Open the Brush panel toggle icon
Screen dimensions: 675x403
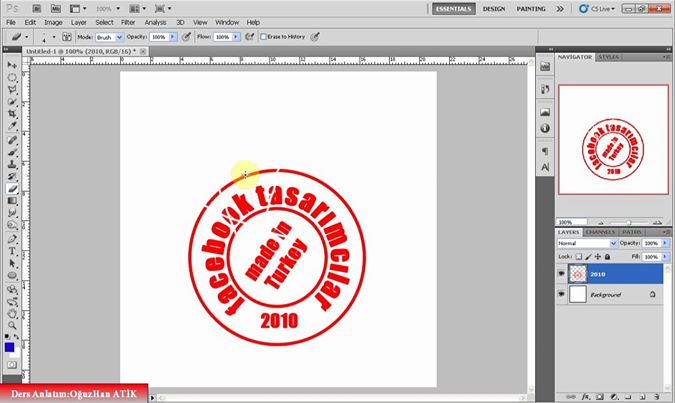(x=67, y=37)
